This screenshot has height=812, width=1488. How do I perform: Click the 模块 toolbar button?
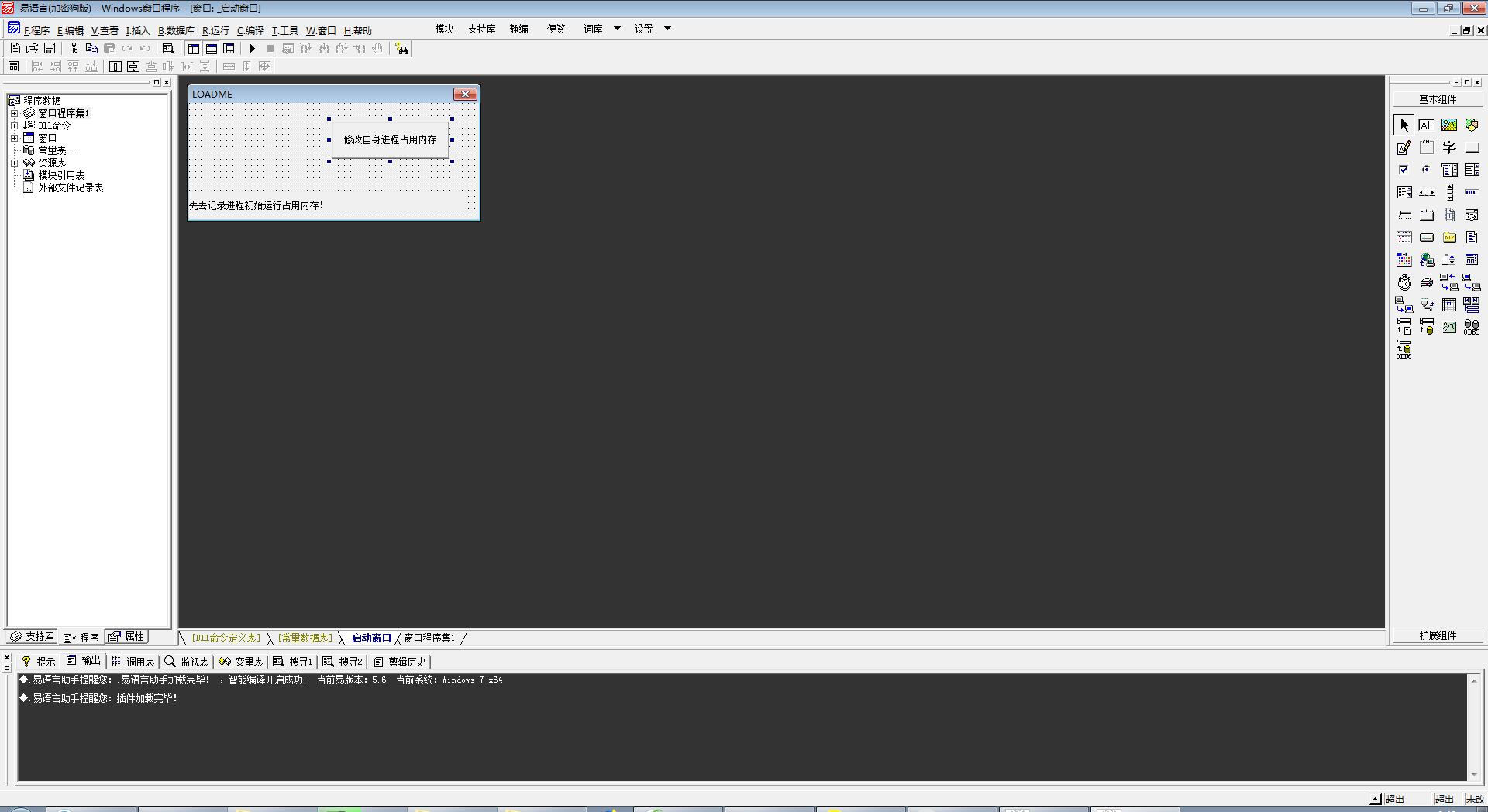(x=444, y=29)
